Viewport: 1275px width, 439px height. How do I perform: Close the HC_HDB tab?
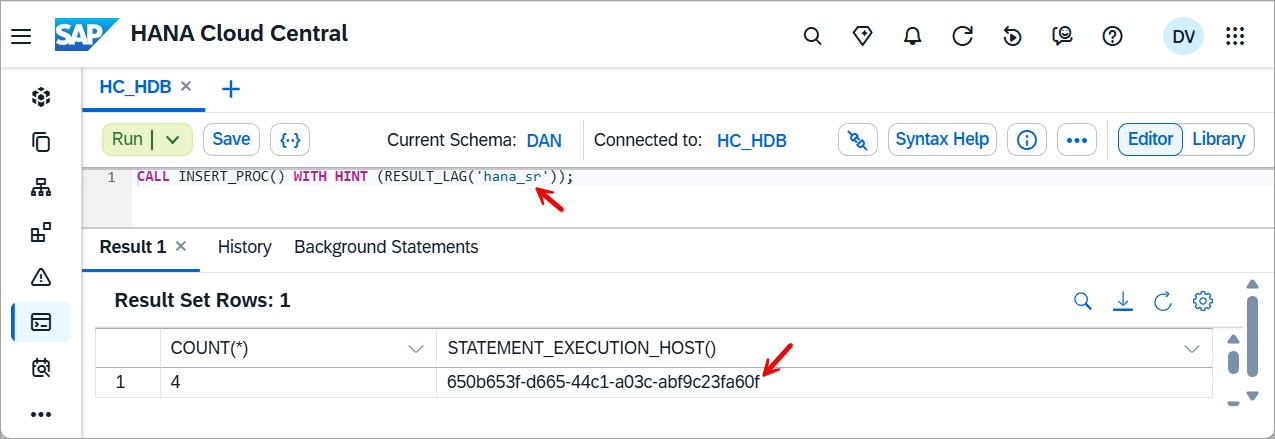click(x=185, y=87)
